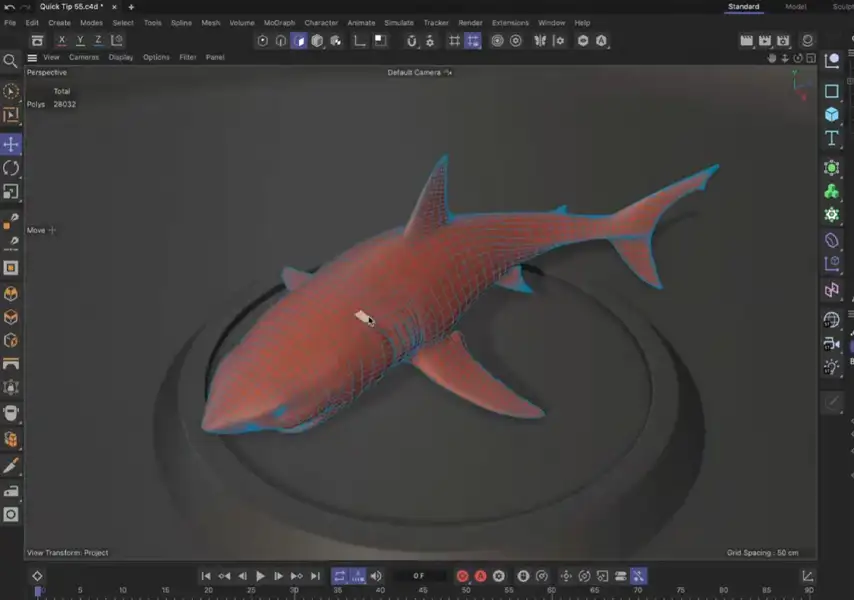
Task: Toggle autokeying red A button
Action: pyautogui.click(x=480, y=576)
